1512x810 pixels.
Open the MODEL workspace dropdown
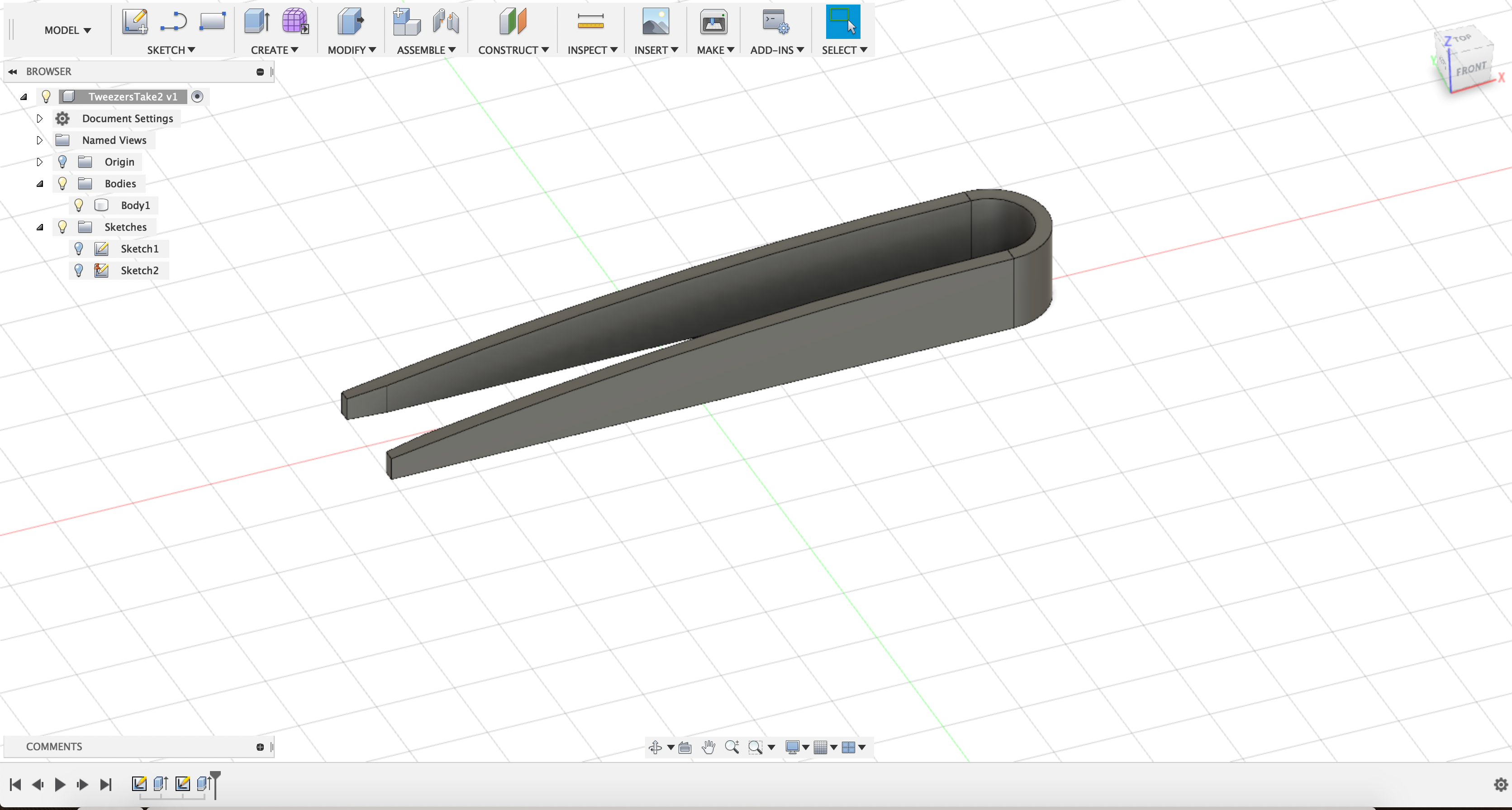67,30
